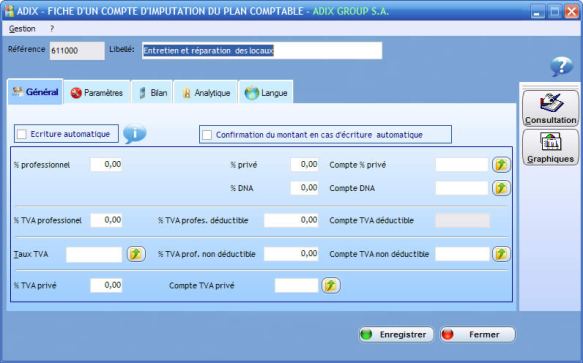Click the Fermer button
This screenshot has width=583, height=363.
coord(478,334)
